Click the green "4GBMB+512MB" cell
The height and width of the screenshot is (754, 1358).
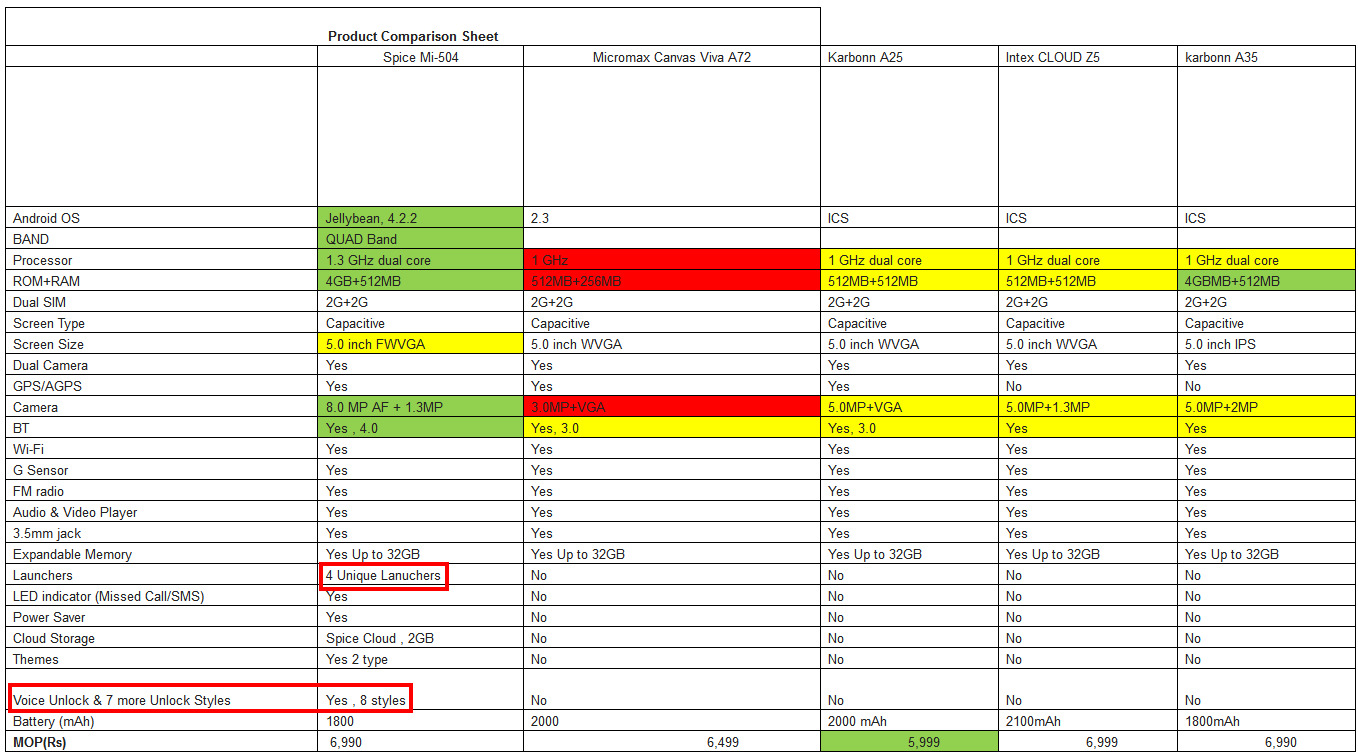1267,281
